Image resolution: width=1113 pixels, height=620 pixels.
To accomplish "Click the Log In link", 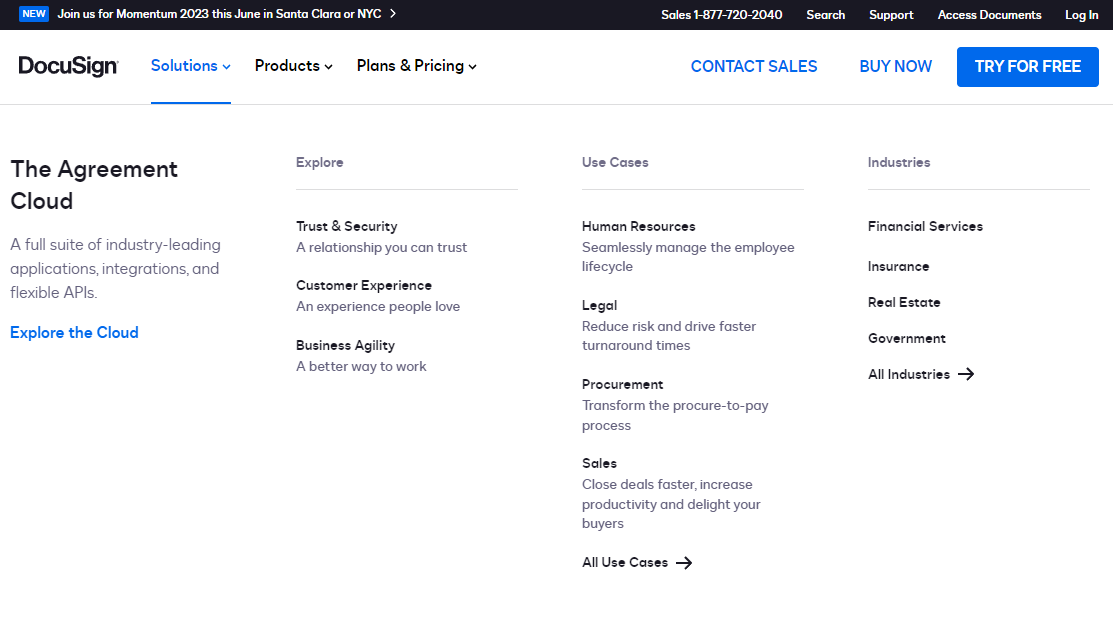I will (x=1081, y=15).
